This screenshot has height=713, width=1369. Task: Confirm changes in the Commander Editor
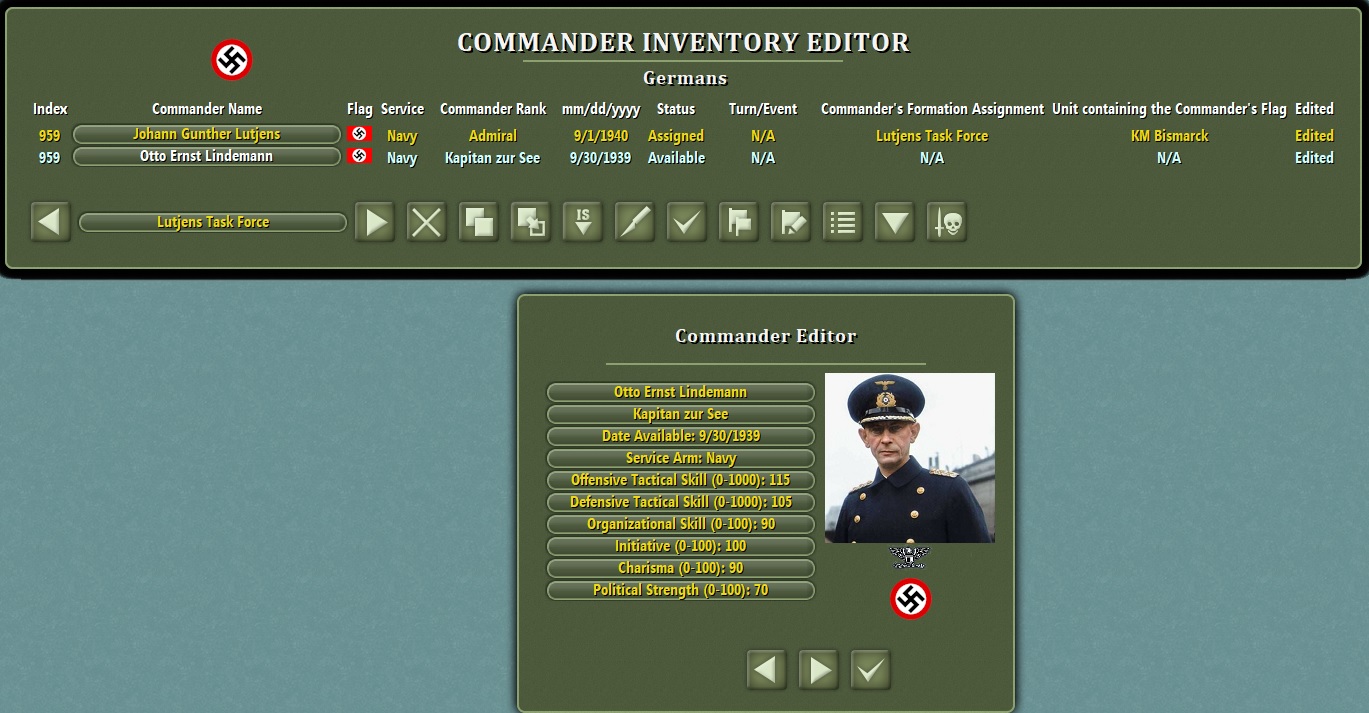click(870, 669)
